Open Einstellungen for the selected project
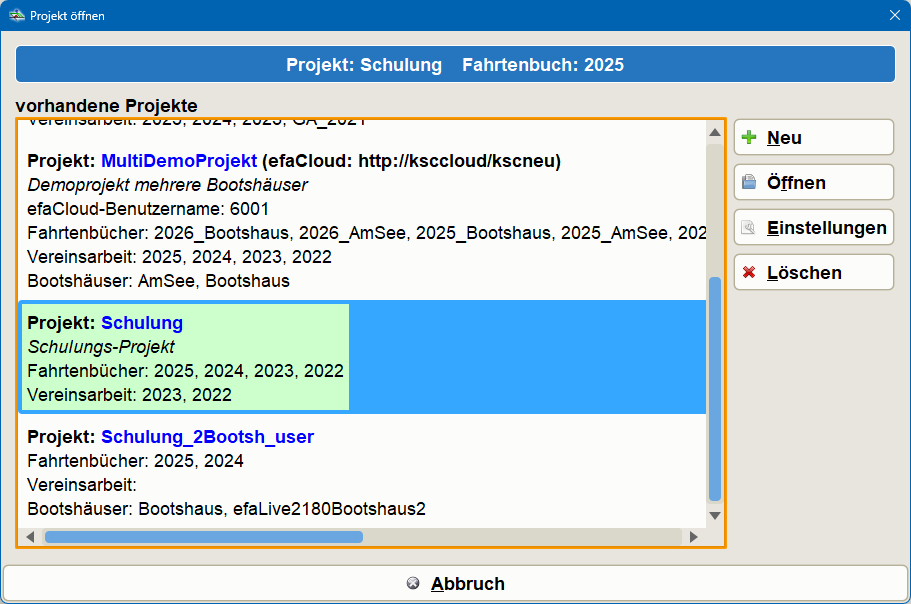The image size is (911, 604). tap(813, 227)
